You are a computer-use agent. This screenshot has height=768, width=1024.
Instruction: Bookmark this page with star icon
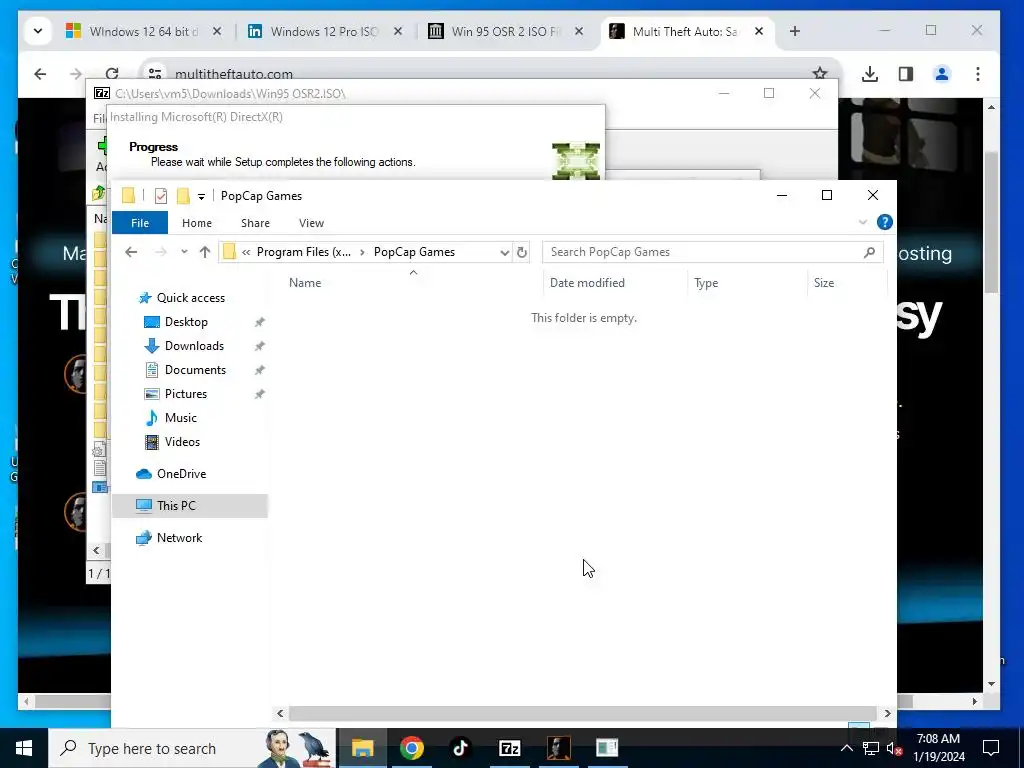point(820,74)
